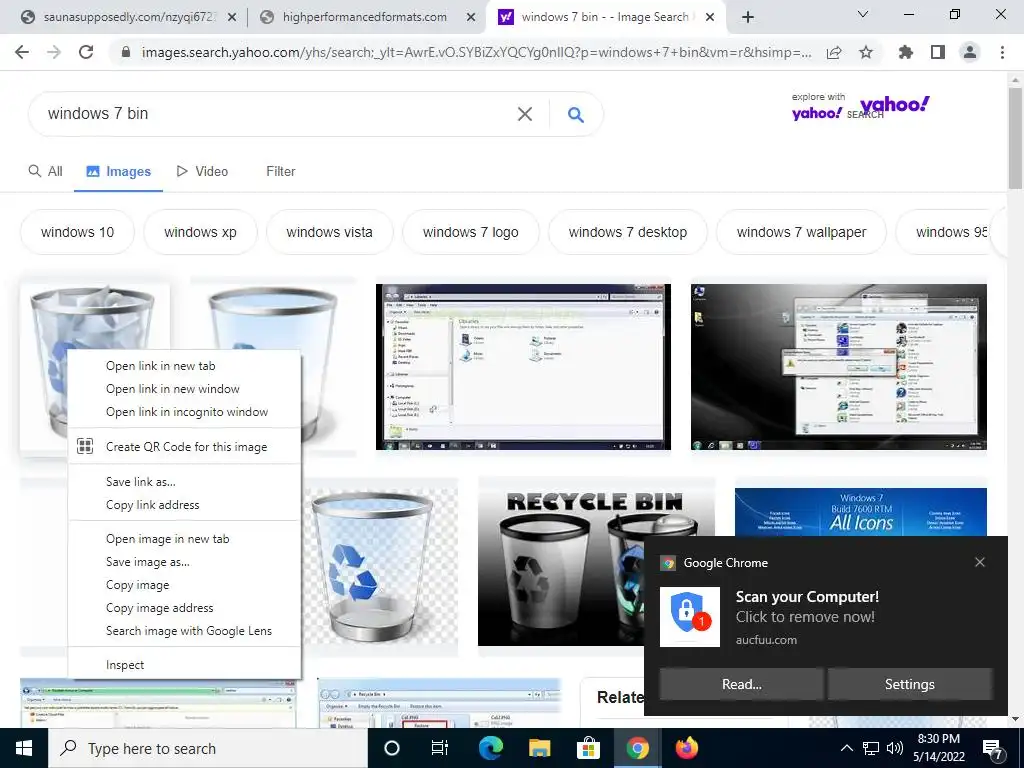Switch to the highperformancedformats.com tab
This screenshot has width=1024, height=768.
pyautogui.click(x=364, y=18)
